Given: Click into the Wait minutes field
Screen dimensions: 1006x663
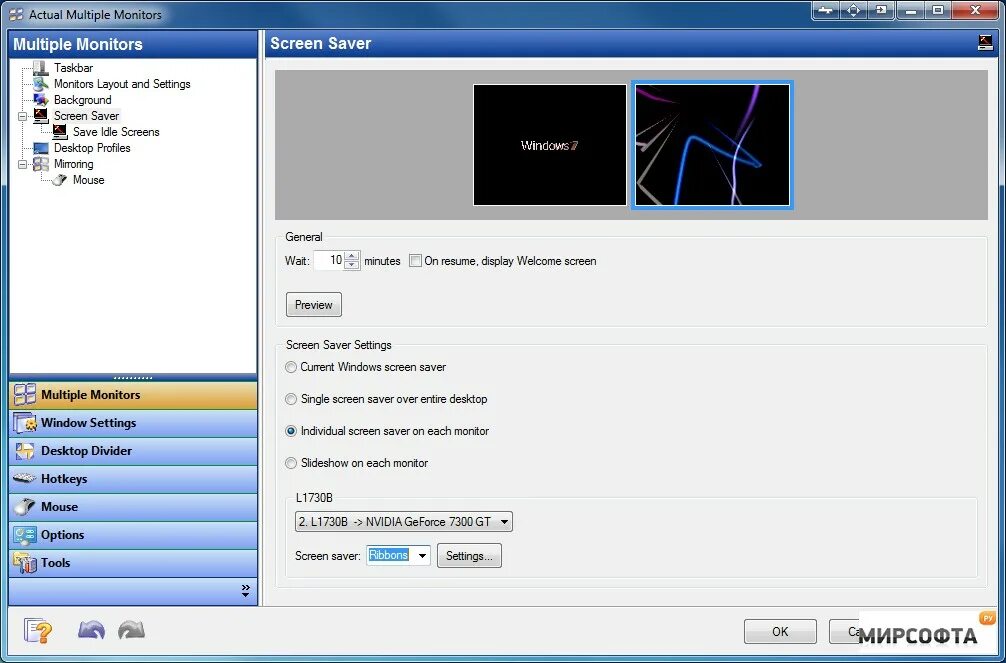Looking at the screenshot, I should (329, 261).
